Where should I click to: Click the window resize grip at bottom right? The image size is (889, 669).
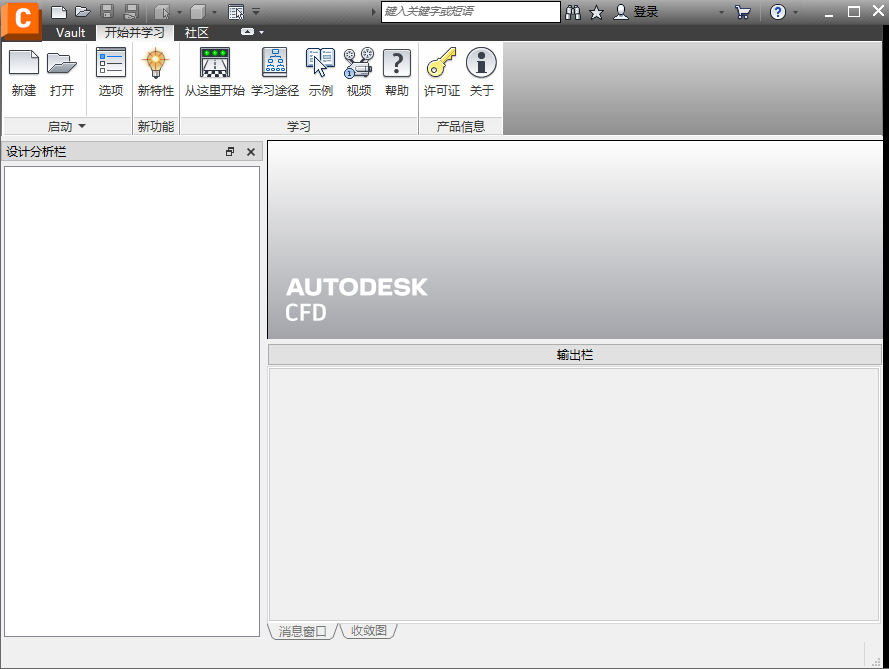coord(875,662)
